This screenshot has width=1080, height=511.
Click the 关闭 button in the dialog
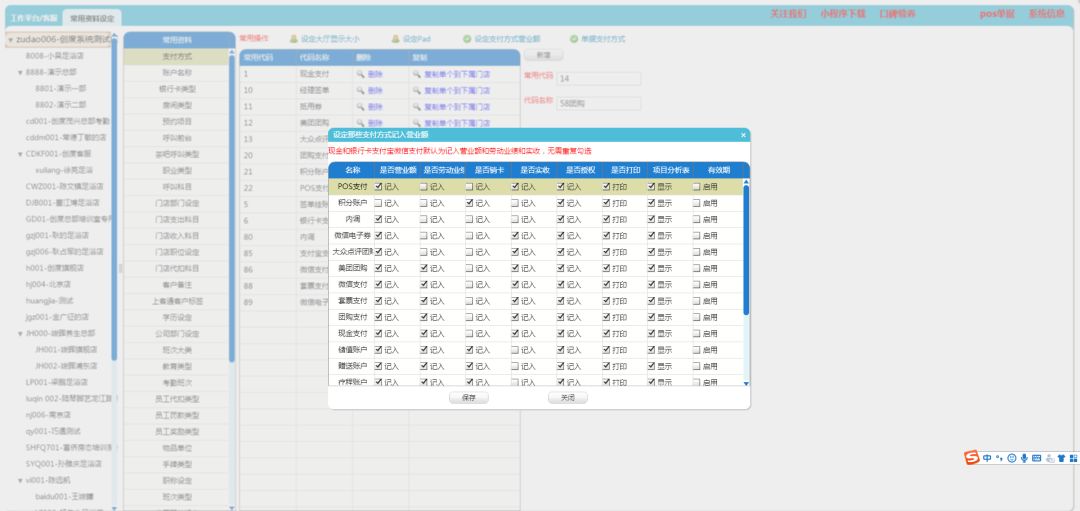(567, 397)
